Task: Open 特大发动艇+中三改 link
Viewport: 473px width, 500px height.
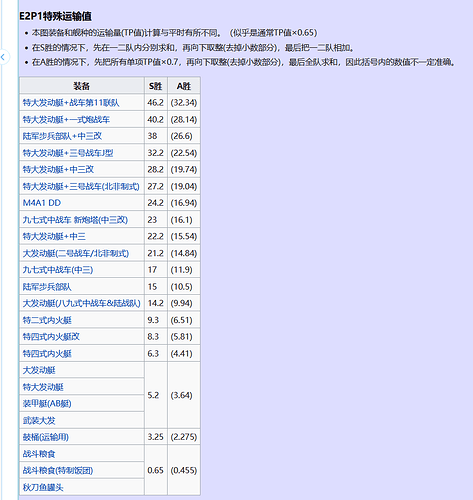Action: point(58,169)
